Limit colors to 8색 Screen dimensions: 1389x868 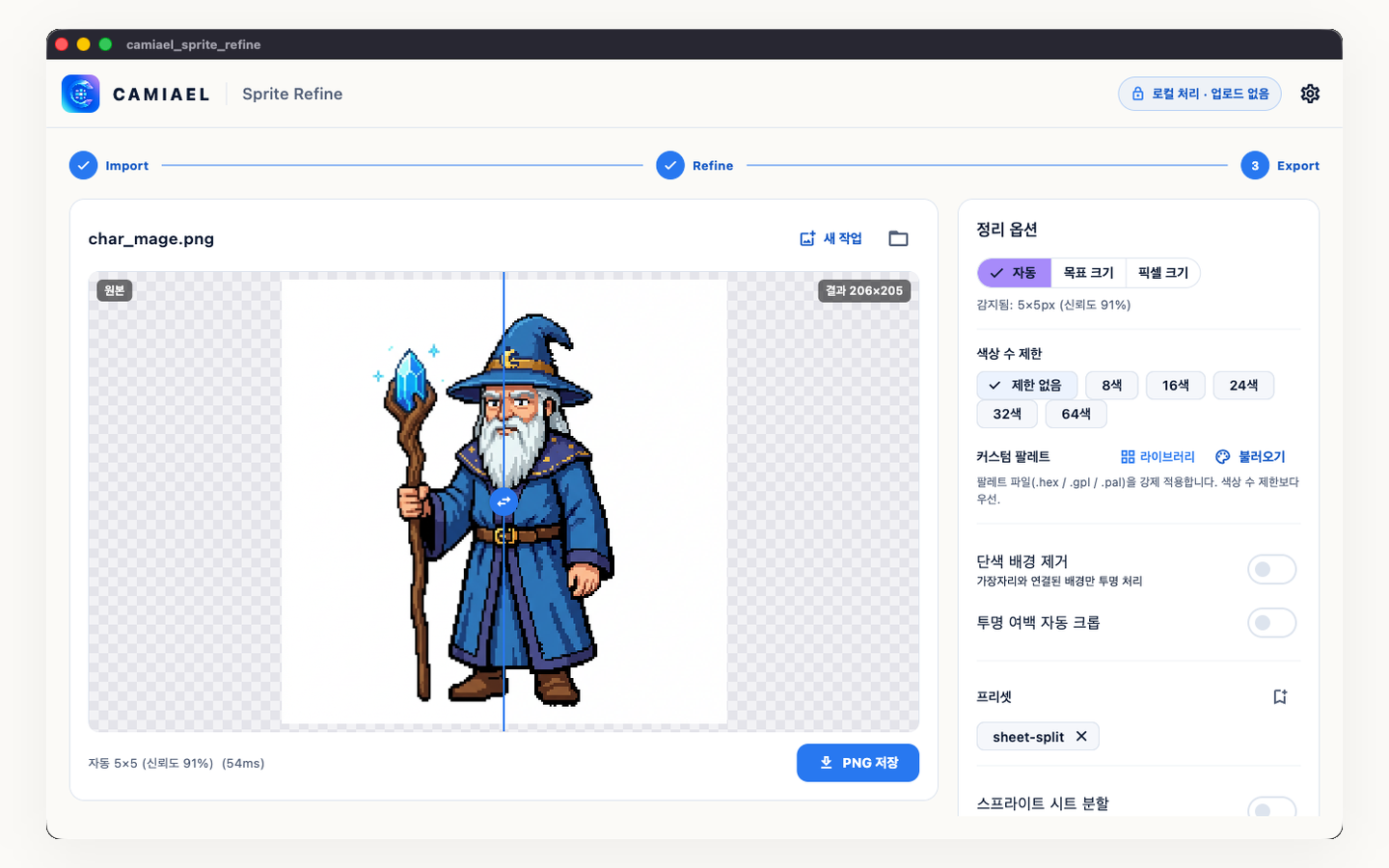(x=1112, y=385)
